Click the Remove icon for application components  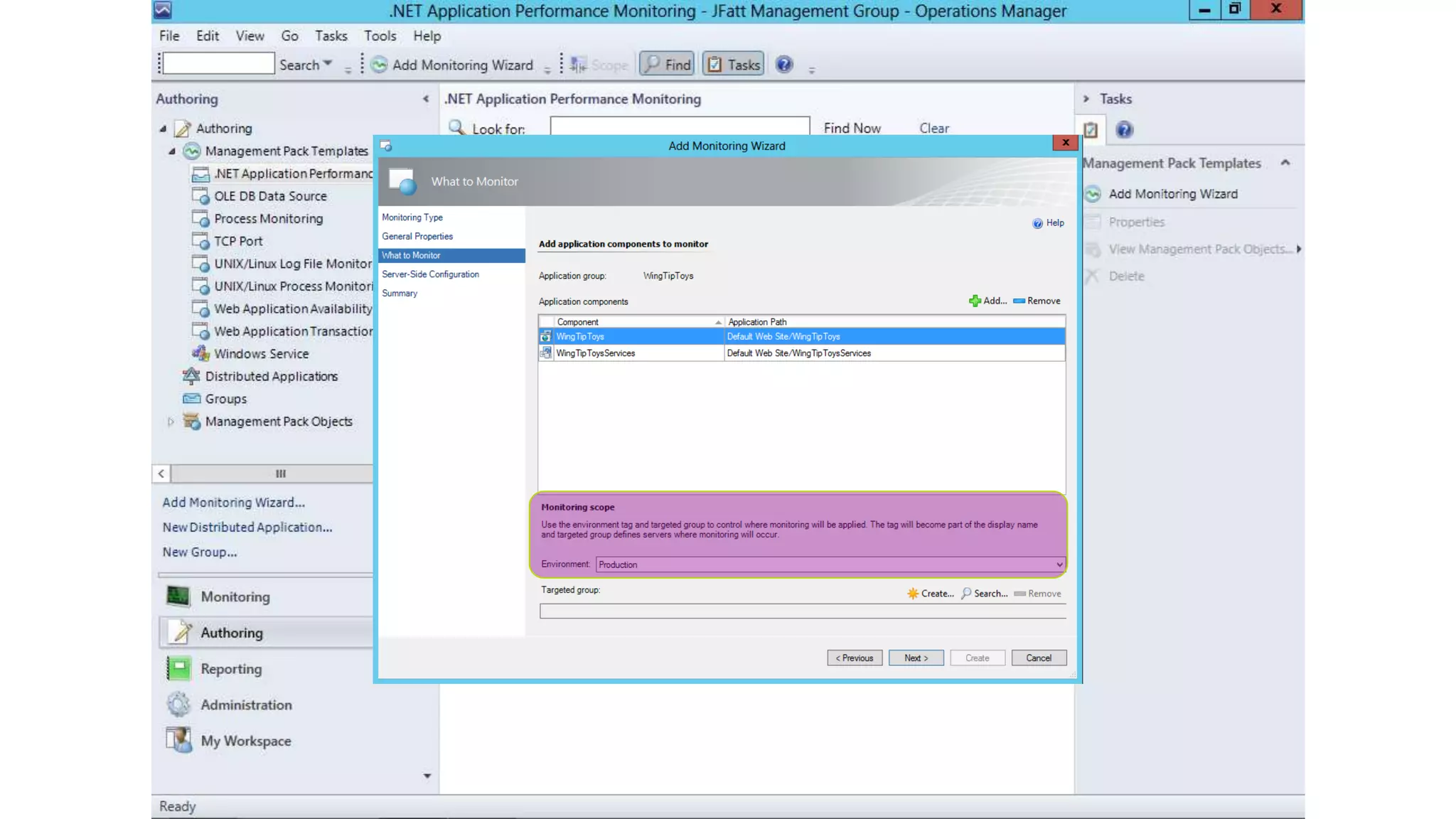[x=1019, y=301]
